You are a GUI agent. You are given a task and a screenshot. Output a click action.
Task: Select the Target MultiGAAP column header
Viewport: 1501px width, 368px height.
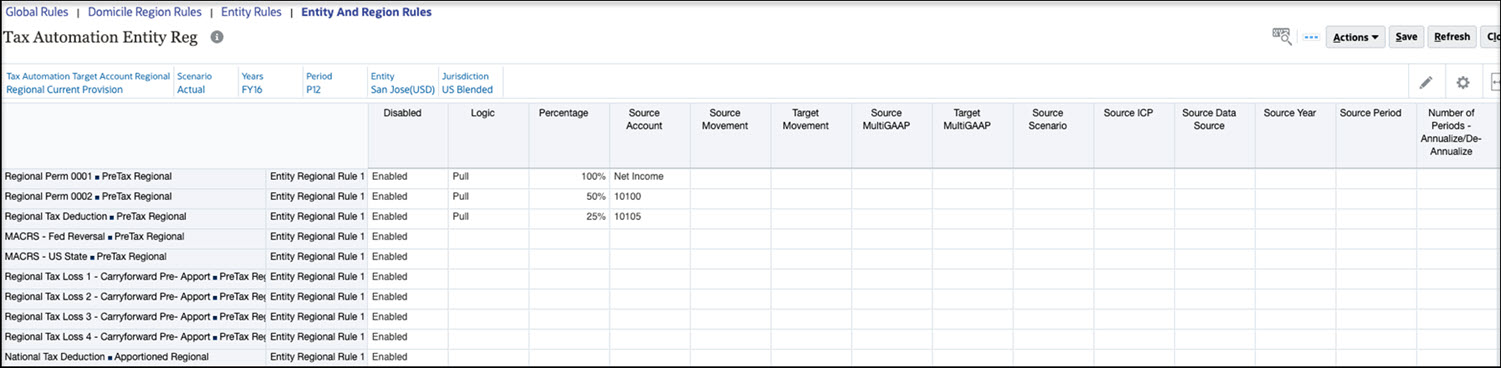[972, 135]
